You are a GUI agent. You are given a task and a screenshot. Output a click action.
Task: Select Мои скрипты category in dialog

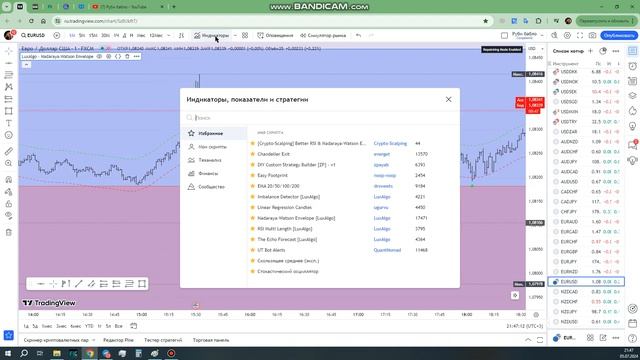(214, 147)
